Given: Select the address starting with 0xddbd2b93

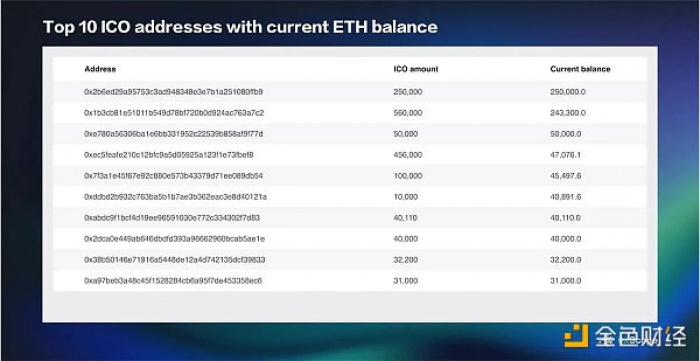Looking at the screenshot, I should pos(175,197).
